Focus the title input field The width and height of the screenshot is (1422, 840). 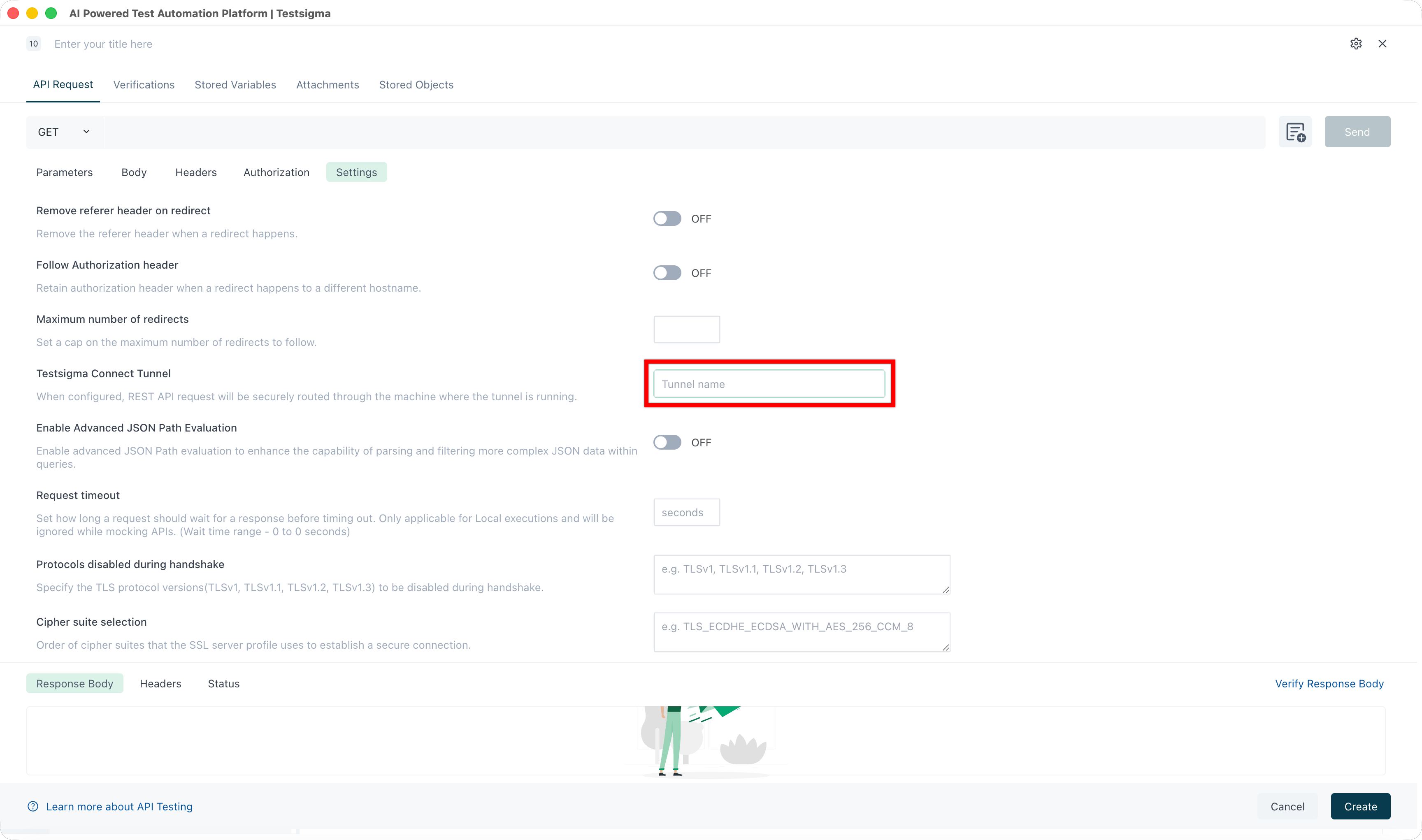point(103,44)
